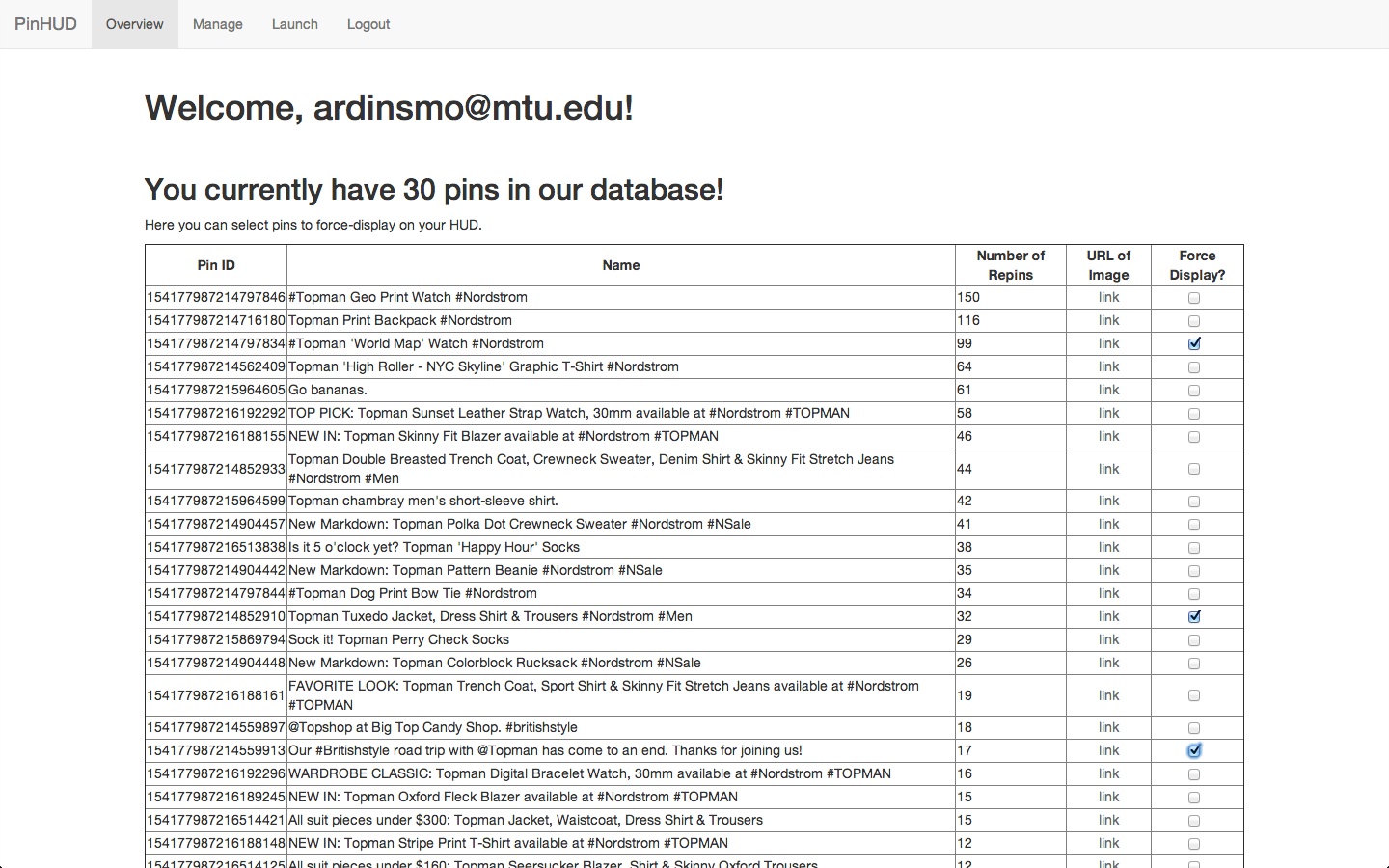The image size is (1389, 868).
Task: Follow image link for Skinny Fit Blazer
Action: pos(1108,436)
